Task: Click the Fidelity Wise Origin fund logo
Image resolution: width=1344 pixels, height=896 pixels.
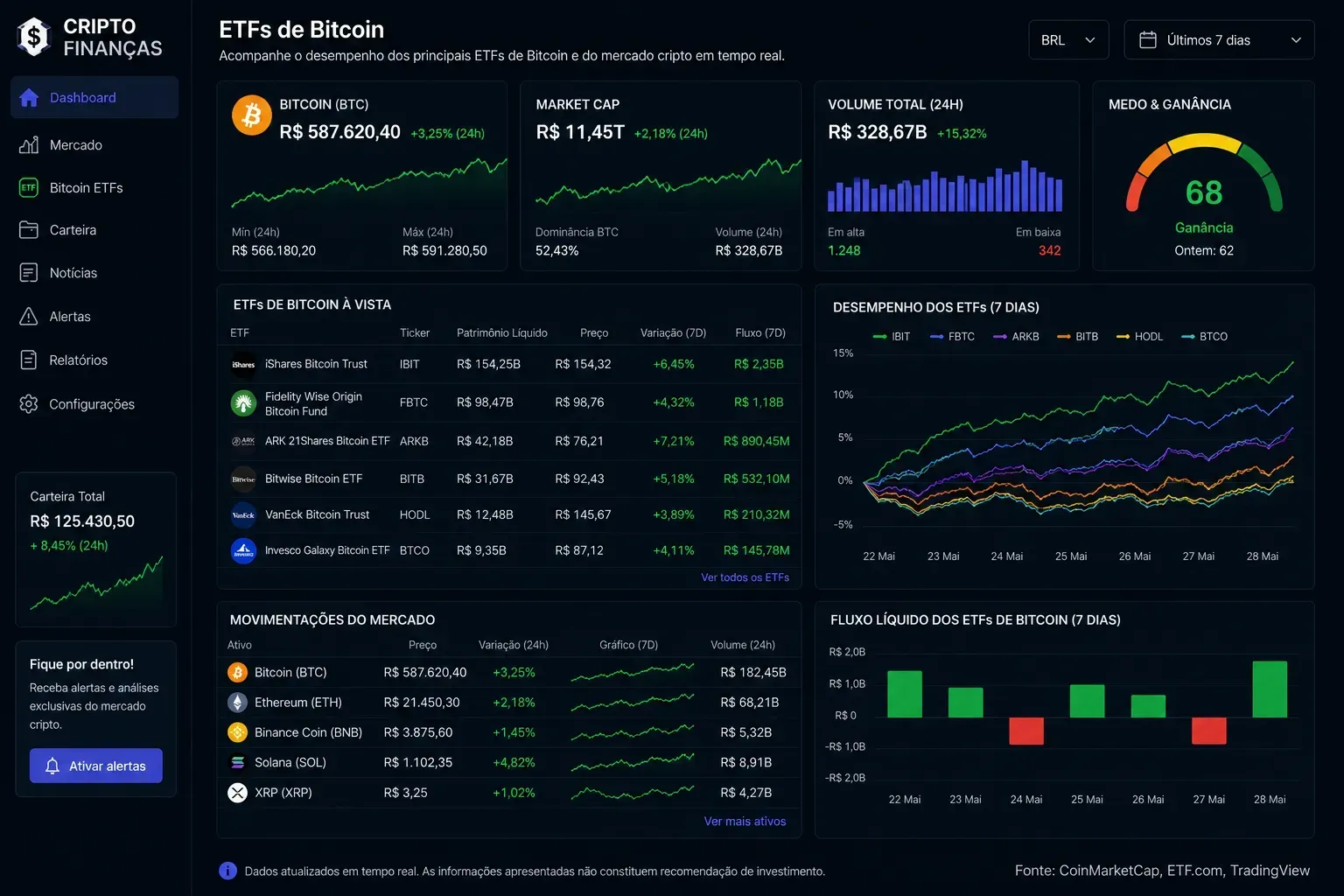Action: [x=243, y=402]
